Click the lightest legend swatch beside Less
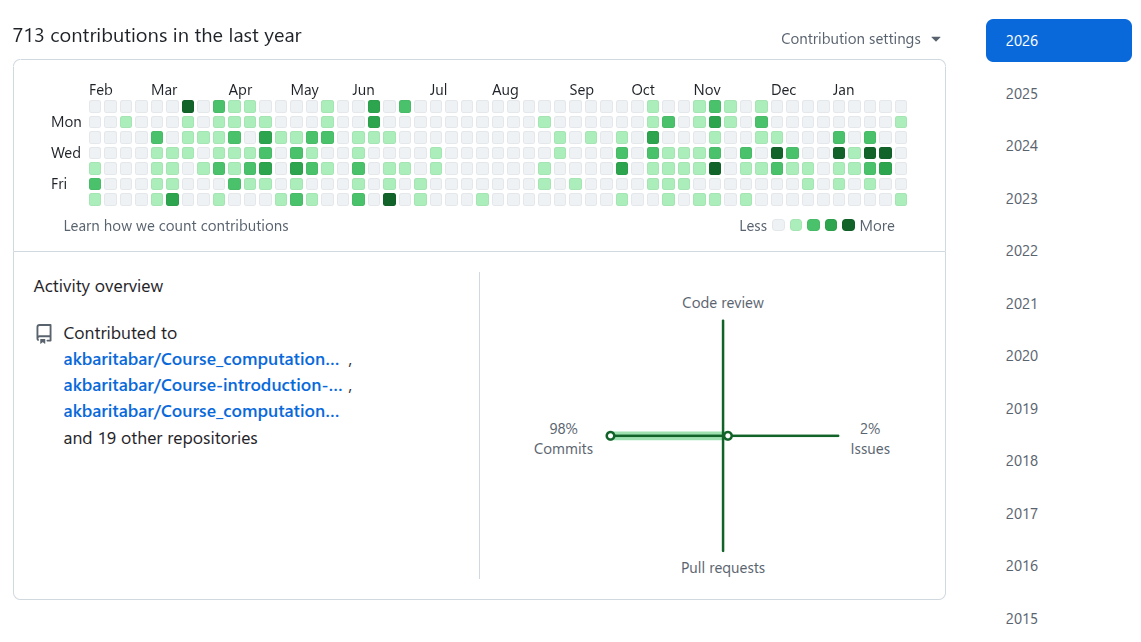1141x642 pixels. [778, 226]
